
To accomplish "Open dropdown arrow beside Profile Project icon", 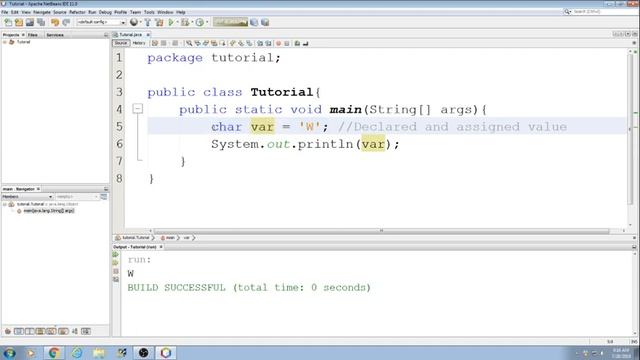I will click(207, 22).
